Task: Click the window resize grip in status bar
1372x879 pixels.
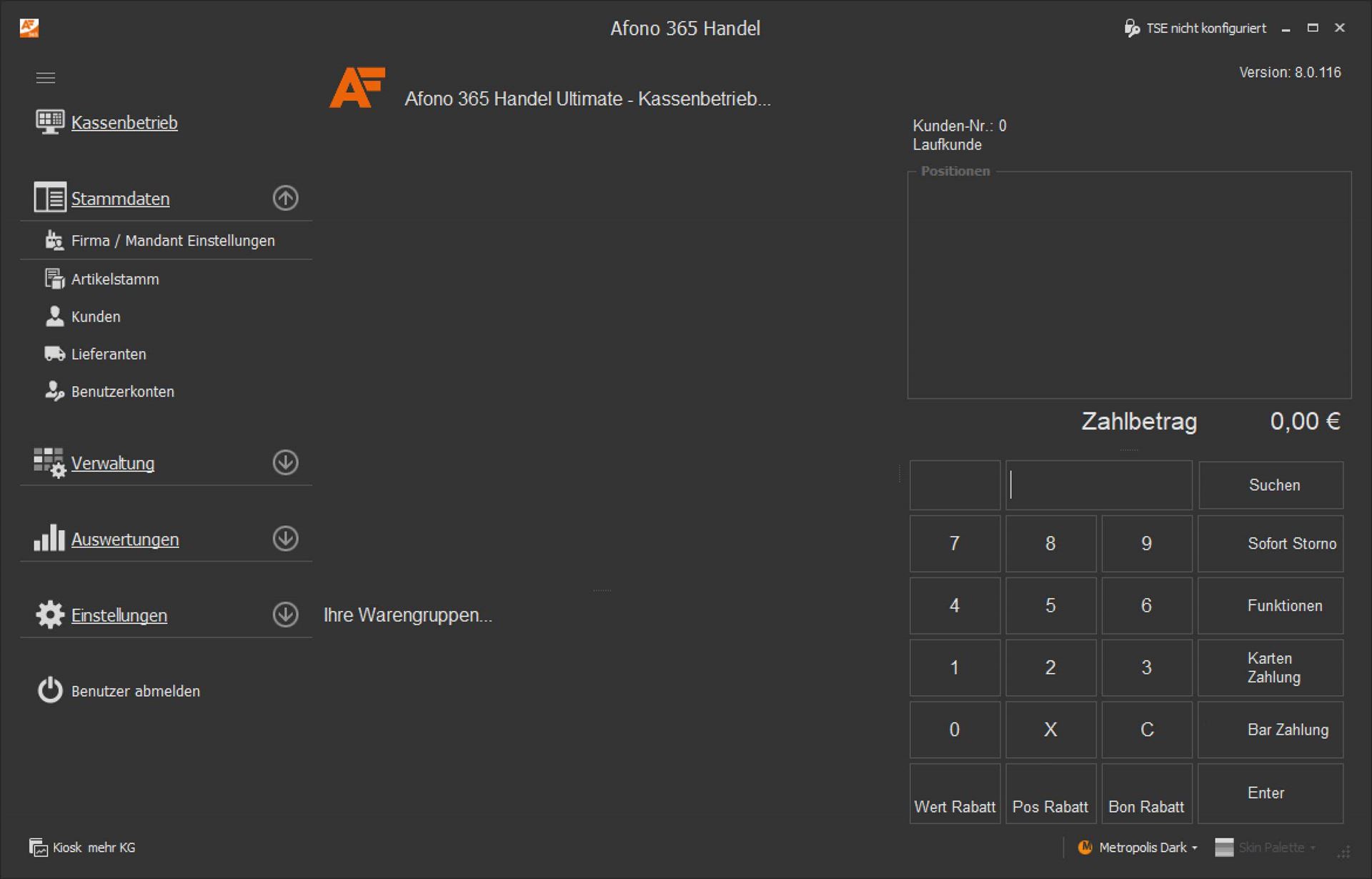Action: [x=1344, y=851]
